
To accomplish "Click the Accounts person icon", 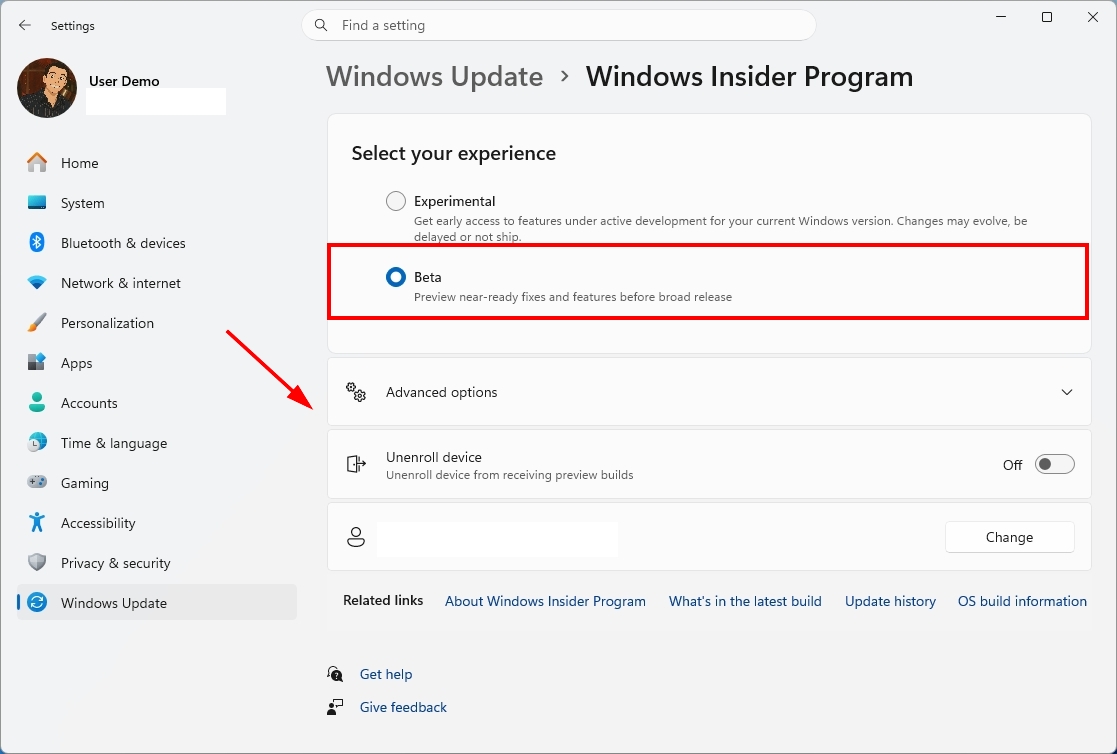I will (37, 402).
